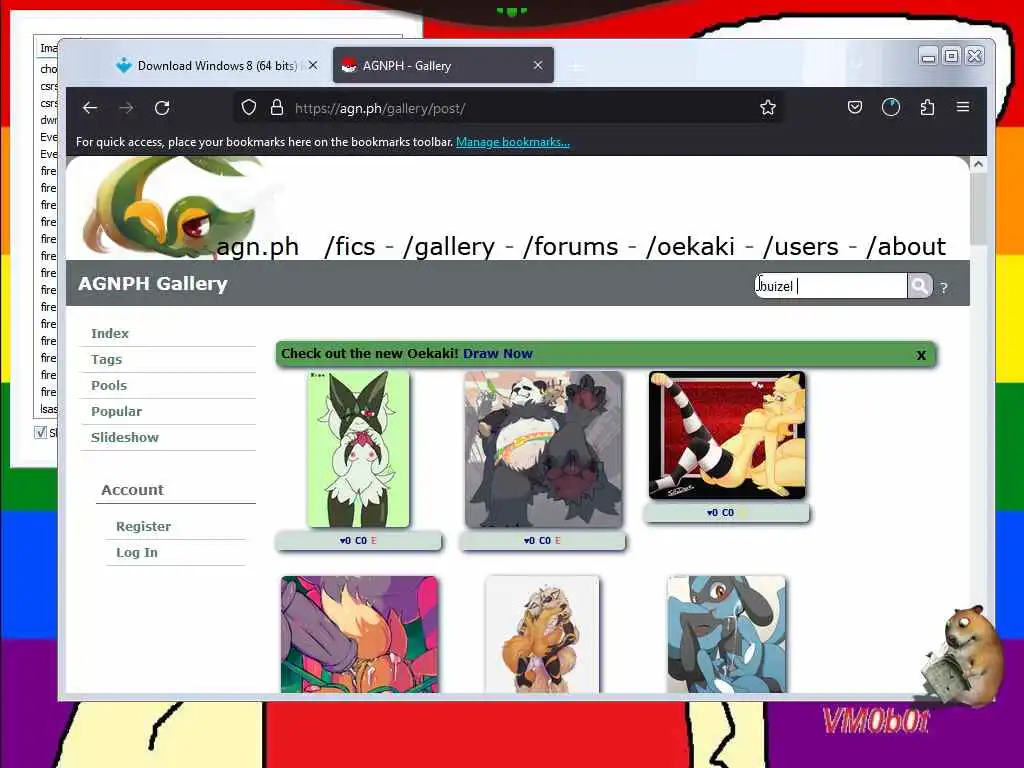Click the agn.ph home text link
1024x768 pixels.
[257, 247]
